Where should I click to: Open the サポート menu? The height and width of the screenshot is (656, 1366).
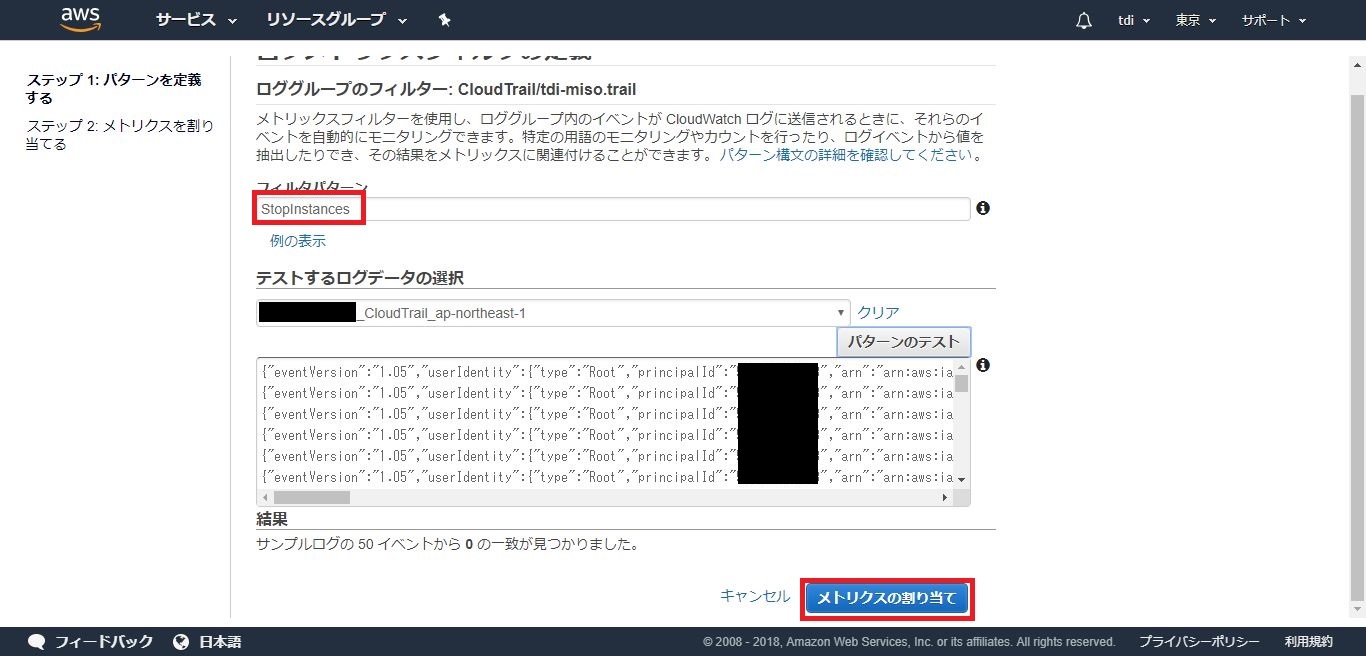point(1273,21)
